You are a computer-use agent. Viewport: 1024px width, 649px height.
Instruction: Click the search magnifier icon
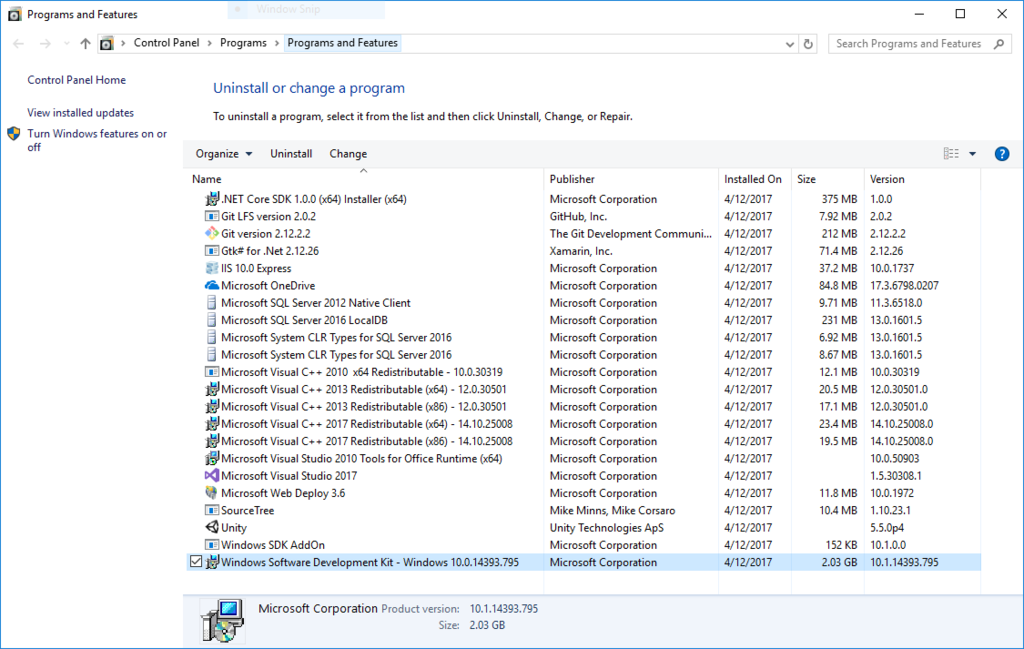coord(999,44)
